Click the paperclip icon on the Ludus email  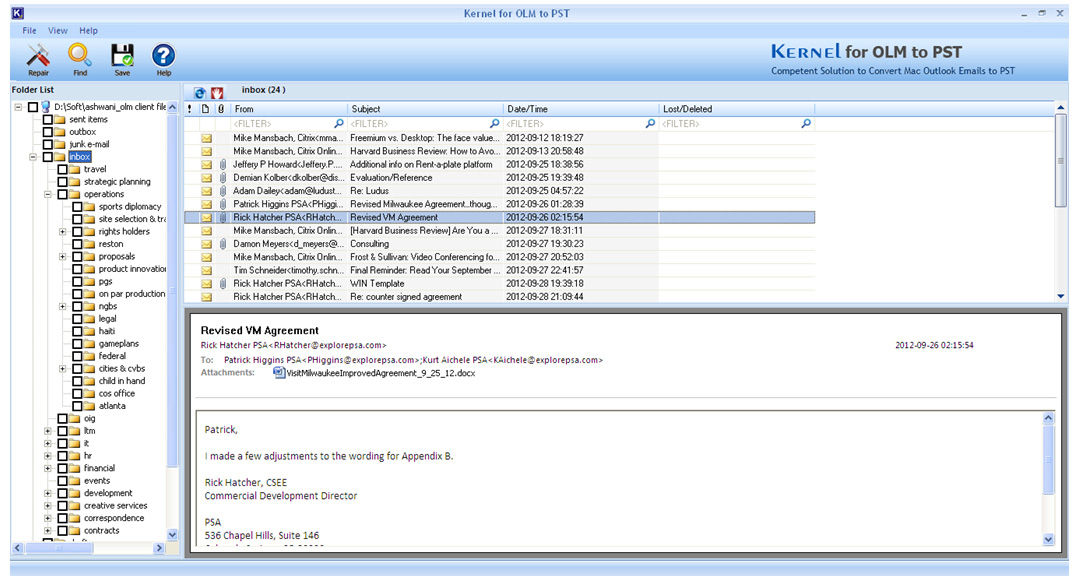coord(223,191)
